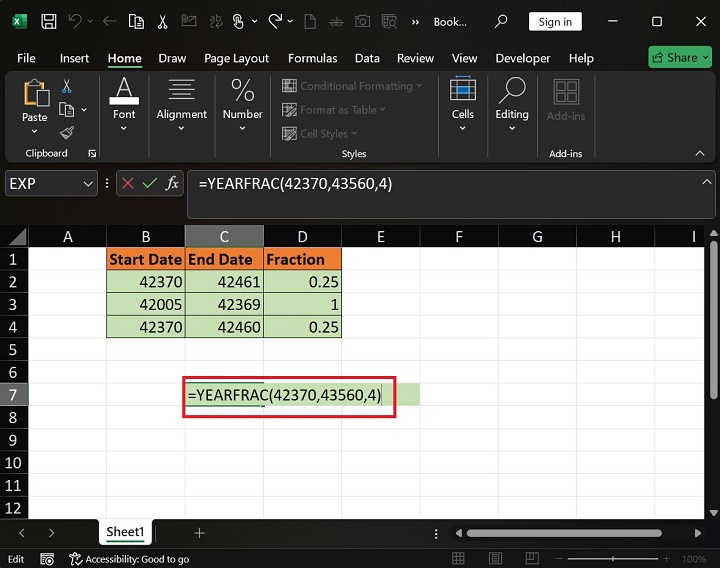The height and width of the screenshot is (568, 720).
Task: Click the Sign in button
Action: tap(555, 21)
